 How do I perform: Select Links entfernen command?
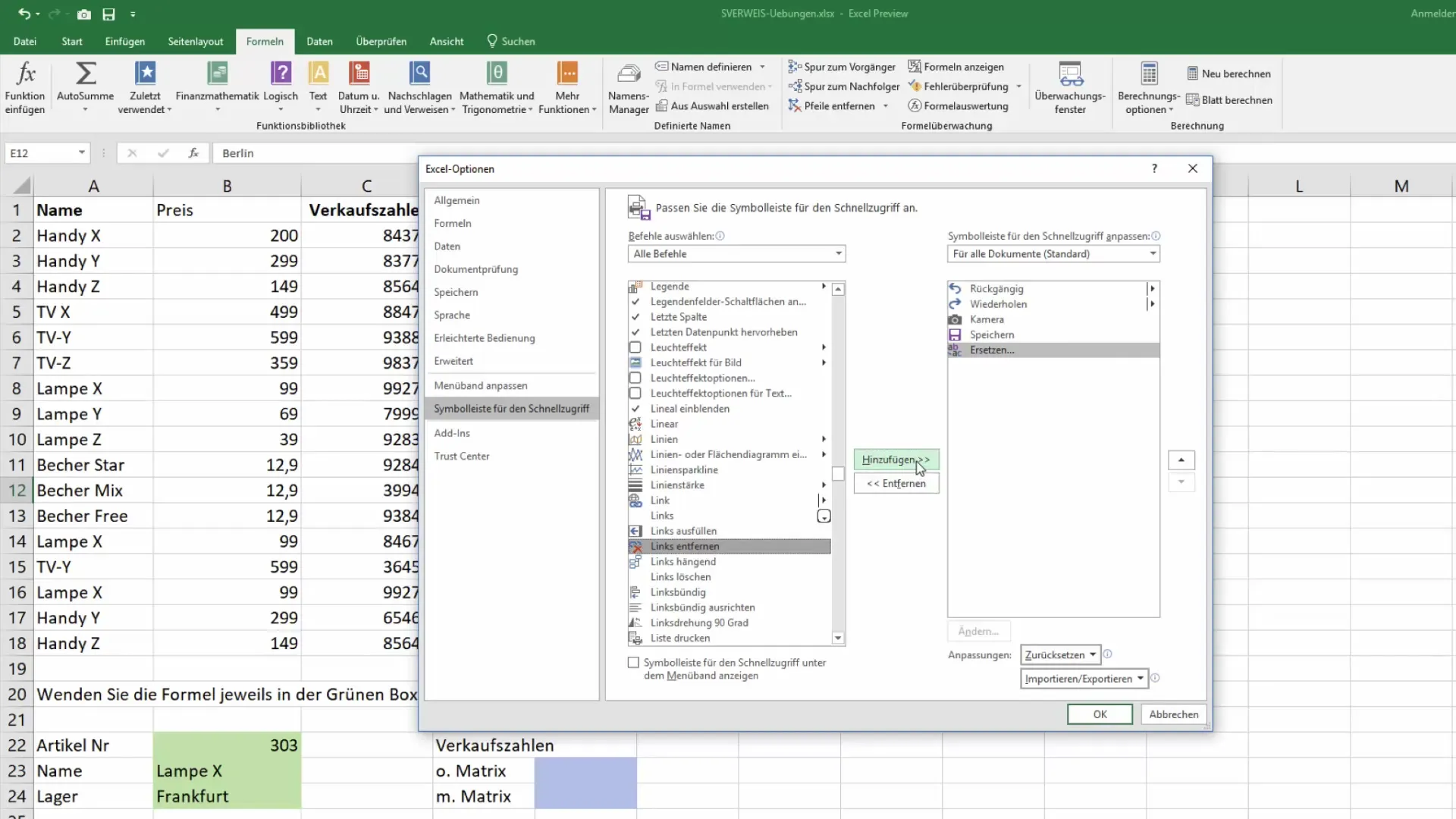[729, 546]
